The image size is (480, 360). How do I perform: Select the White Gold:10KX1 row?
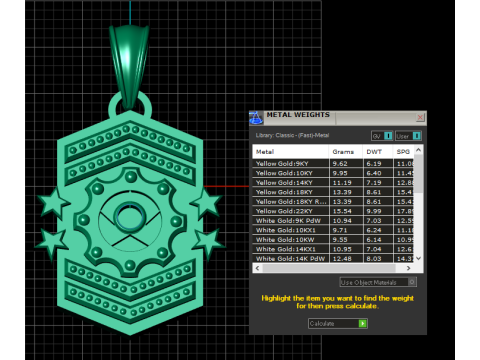coord(334,230)
